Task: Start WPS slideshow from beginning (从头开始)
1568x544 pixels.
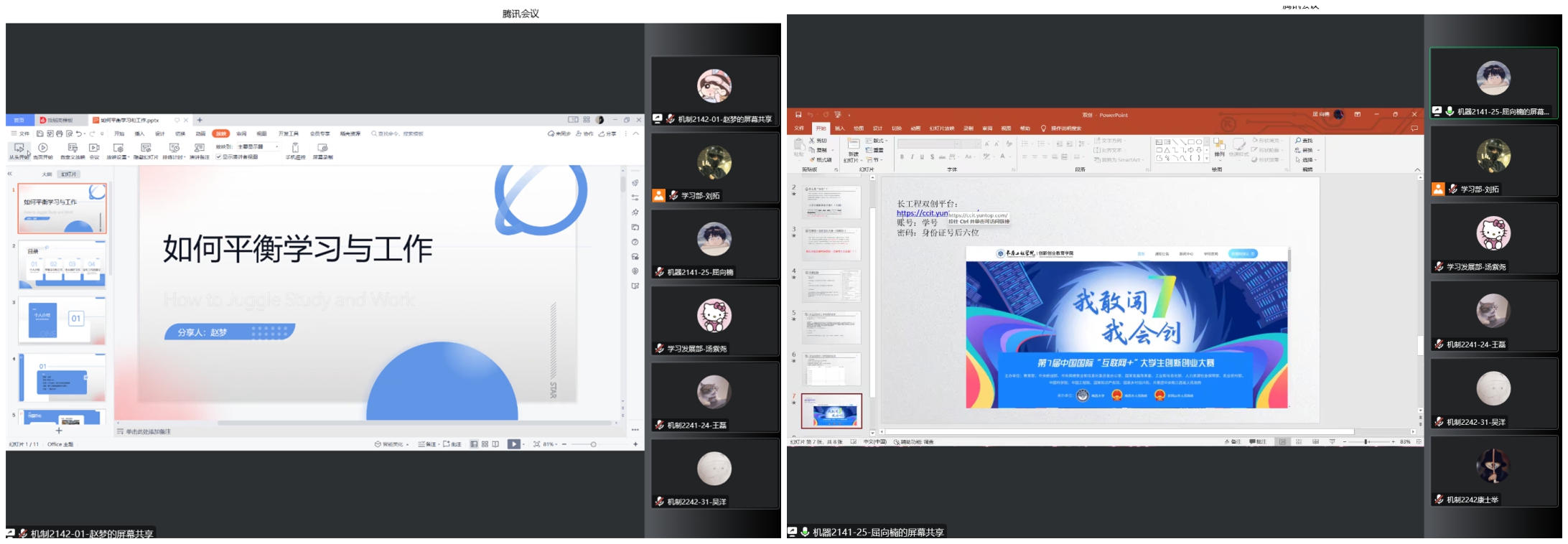Action: [x=19, y=150]
